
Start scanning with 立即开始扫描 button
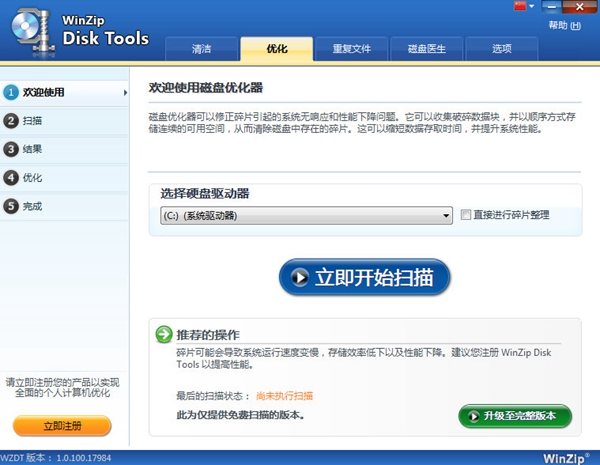point(364,277)
